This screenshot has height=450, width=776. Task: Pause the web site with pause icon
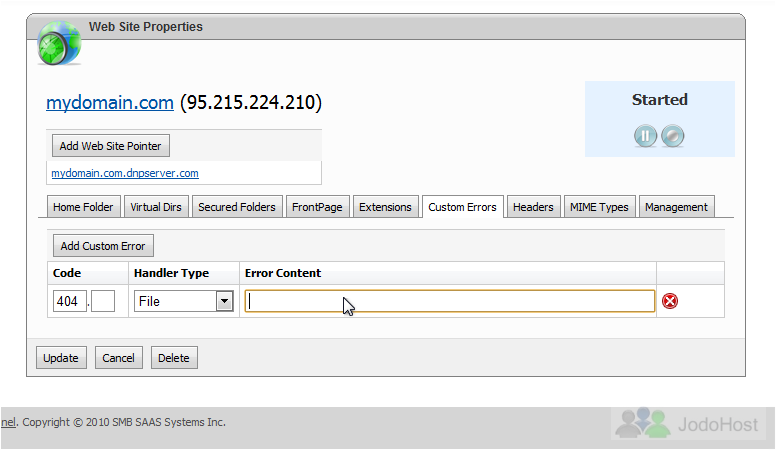tap(645, 136)
